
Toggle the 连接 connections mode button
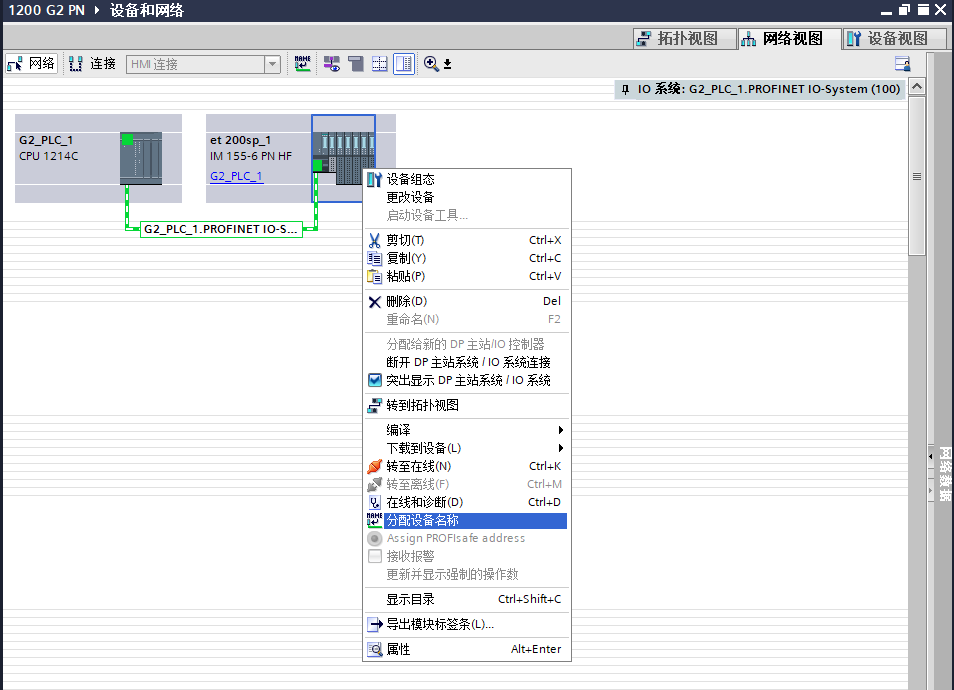click(x=92, y=64)
